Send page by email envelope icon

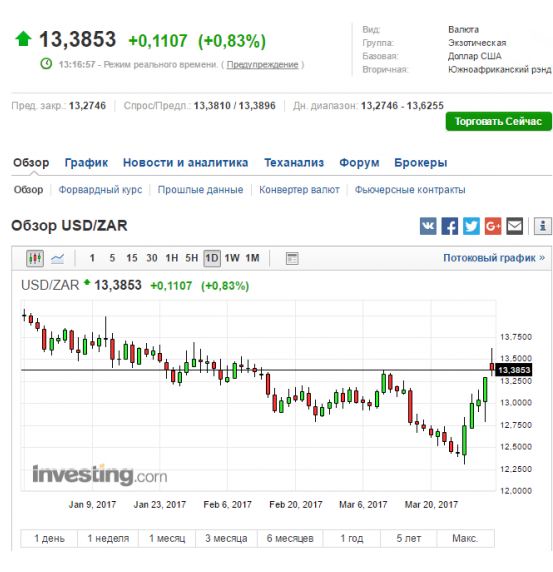(515, 226)
